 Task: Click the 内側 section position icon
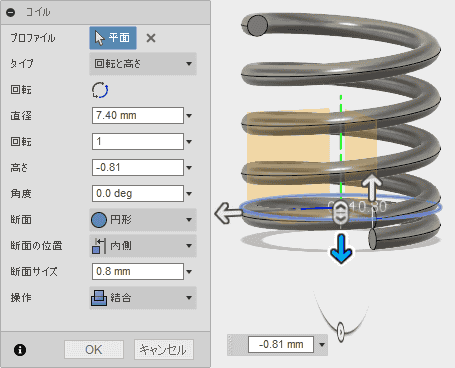pyautogui.click(x=99, y=246)
